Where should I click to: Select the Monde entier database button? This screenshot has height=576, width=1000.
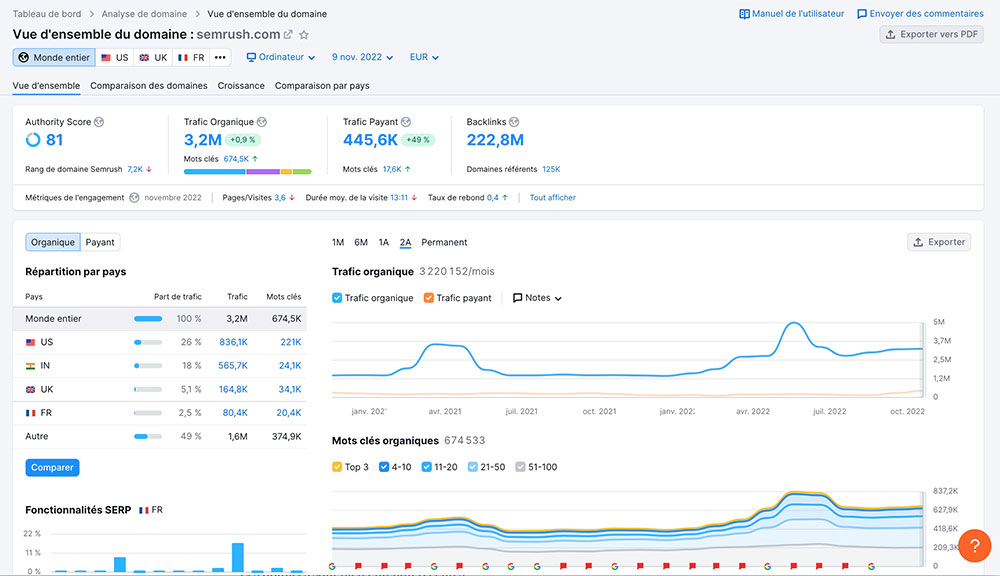[x=54, y=57]
